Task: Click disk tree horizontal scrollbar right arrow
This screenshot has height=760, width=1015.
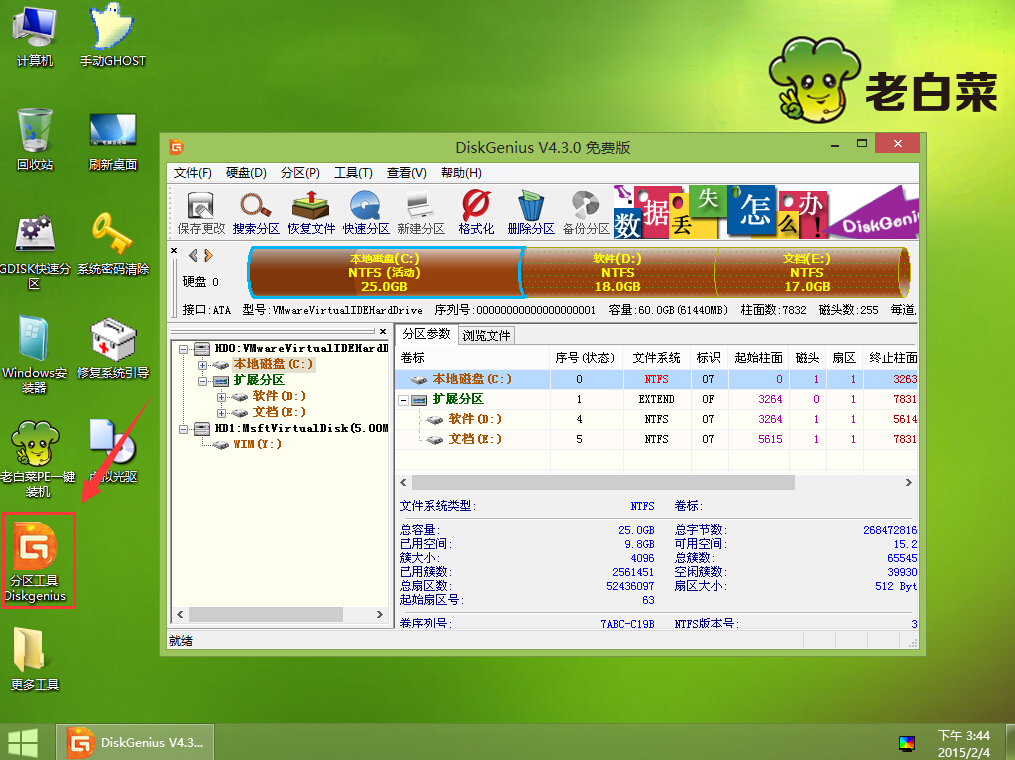Action: (x=379, y=614)
